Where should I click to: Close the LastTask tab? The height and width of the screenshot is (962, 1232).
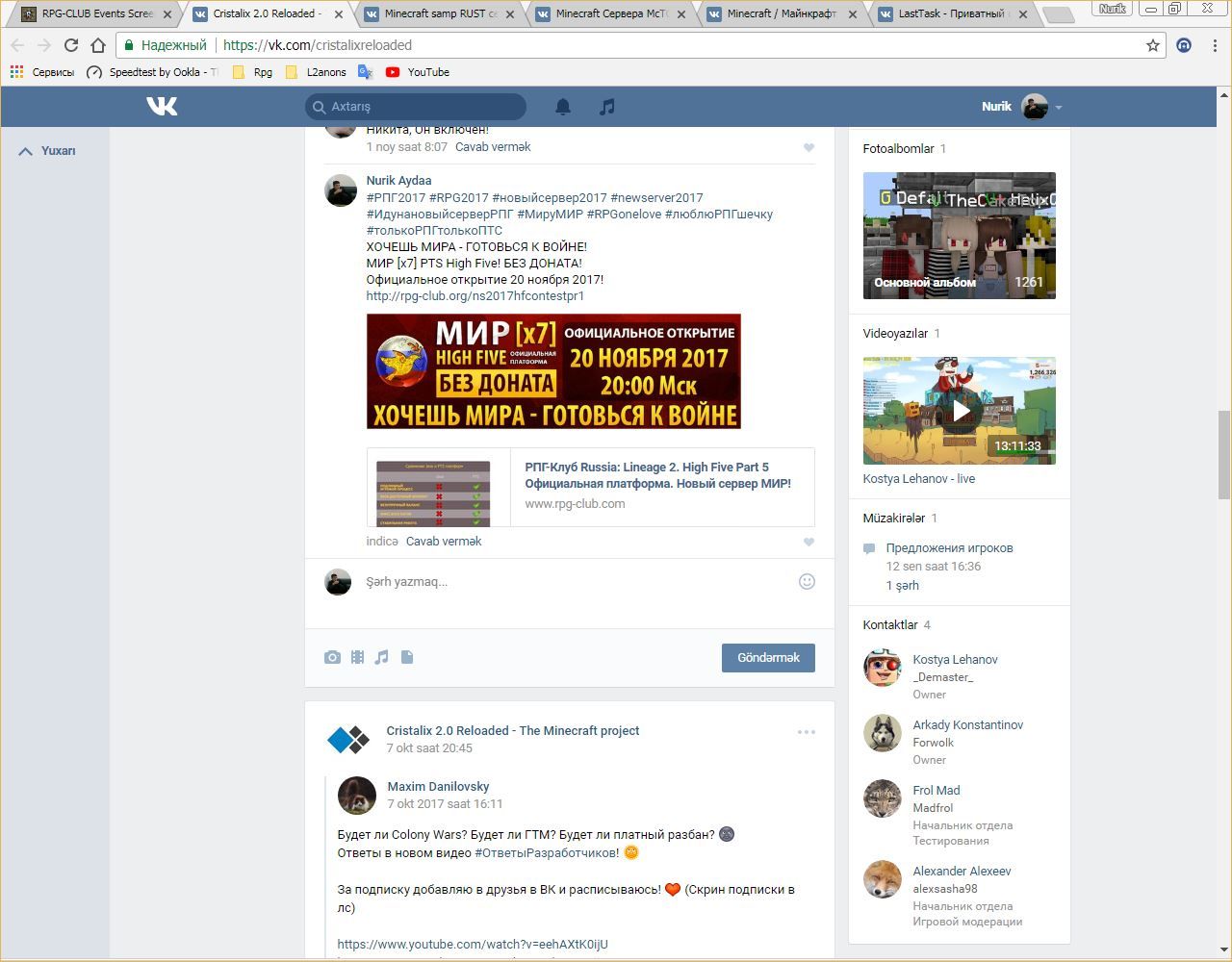click(1022, 14)
